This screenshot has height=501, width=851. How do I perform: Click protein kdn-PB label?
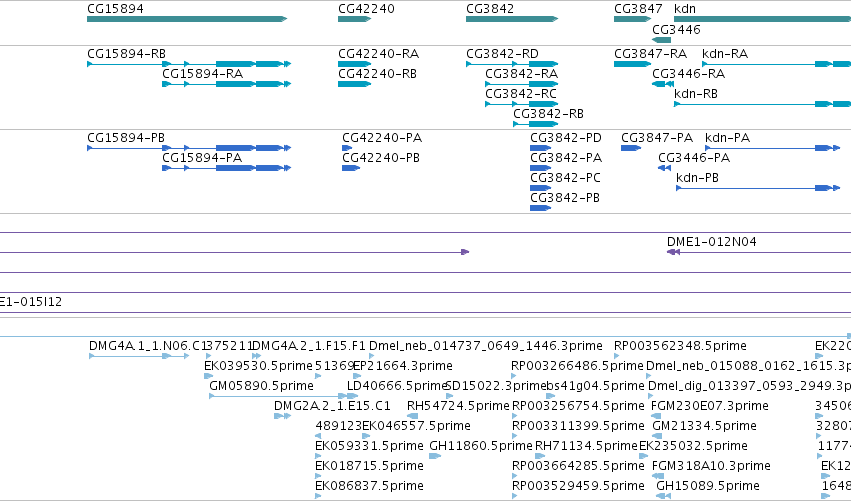click(x=697, y=178)
